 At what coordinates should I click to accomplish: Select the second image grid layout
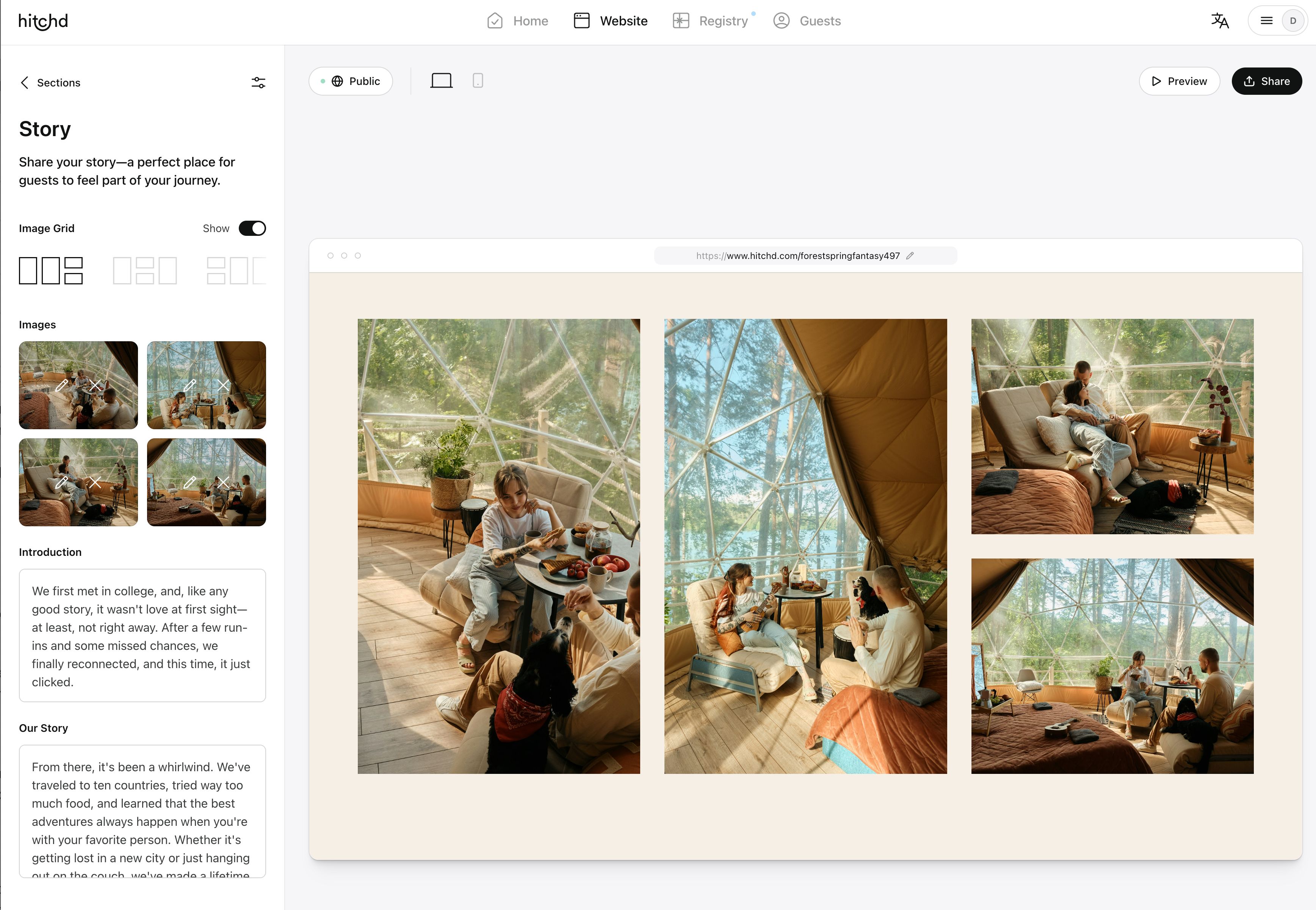145,271
